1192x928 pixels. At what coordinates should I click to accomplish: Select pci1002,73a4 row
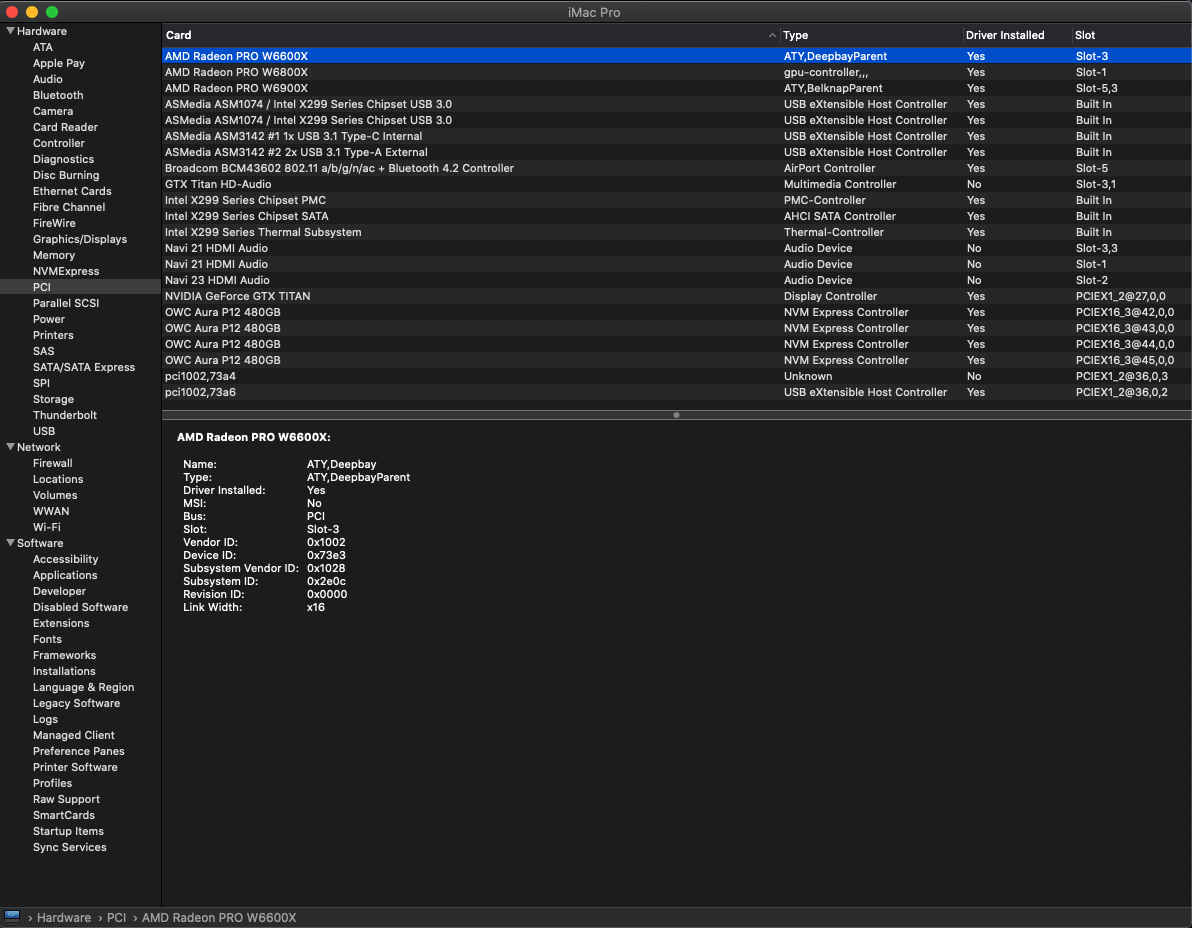click(x=677, y=375)
